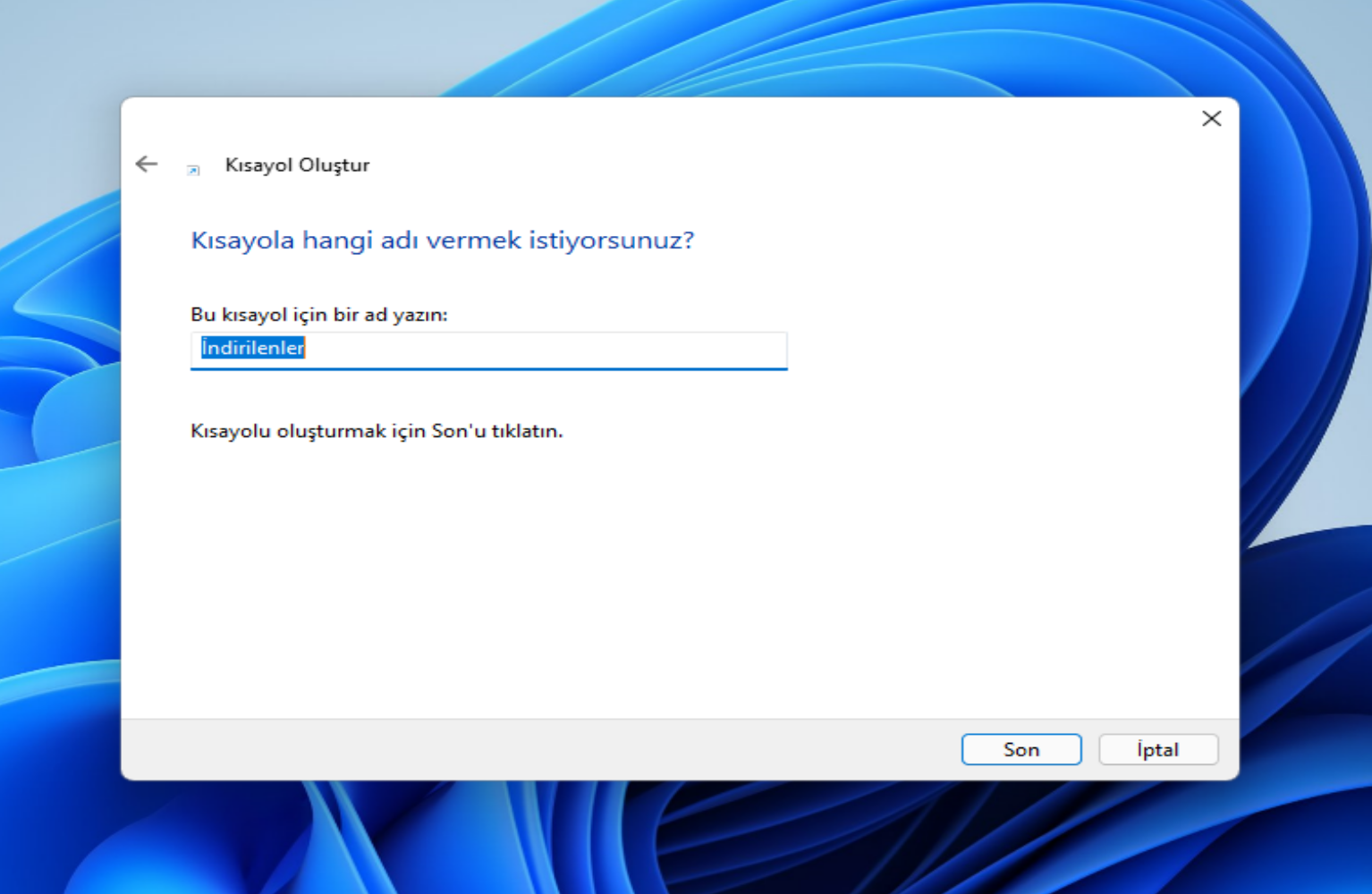Viewport: 1372px width, 894px height.
Task: Close the Kısayol Oluştur dialog
Action: 1211,119
